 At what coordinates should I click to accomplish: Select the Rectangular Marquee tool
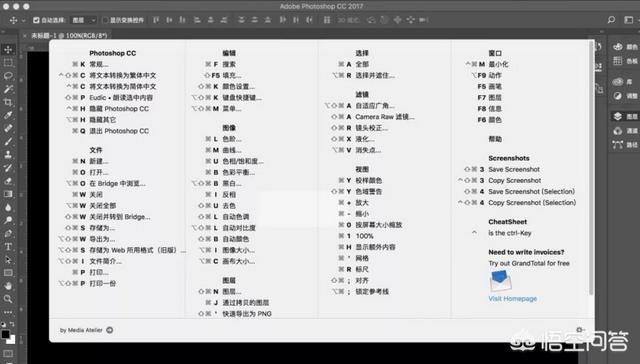[8, 63]
